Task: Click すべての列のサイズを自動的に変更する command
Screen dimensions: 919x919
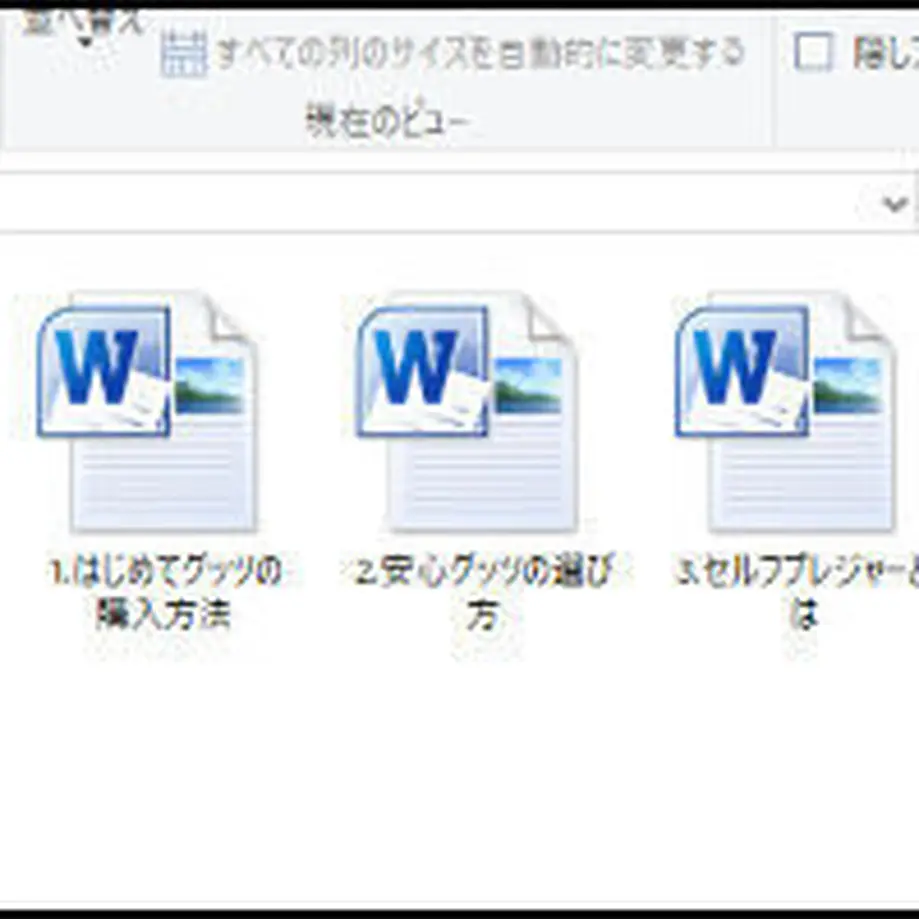Action: coord(452,54)
